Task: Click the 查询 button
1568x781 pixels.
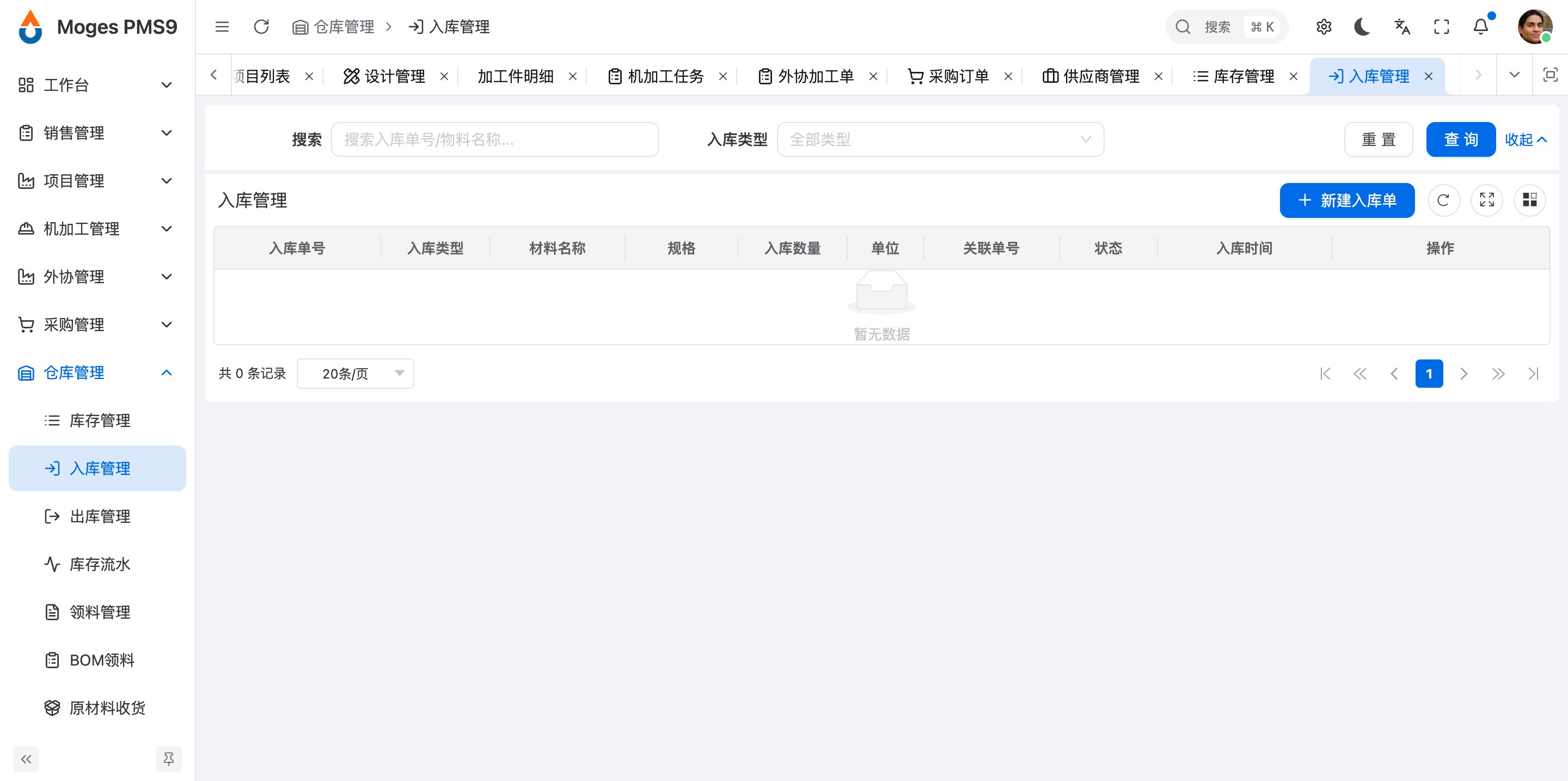Action: pyautogui.click(x=1461, y=139)
